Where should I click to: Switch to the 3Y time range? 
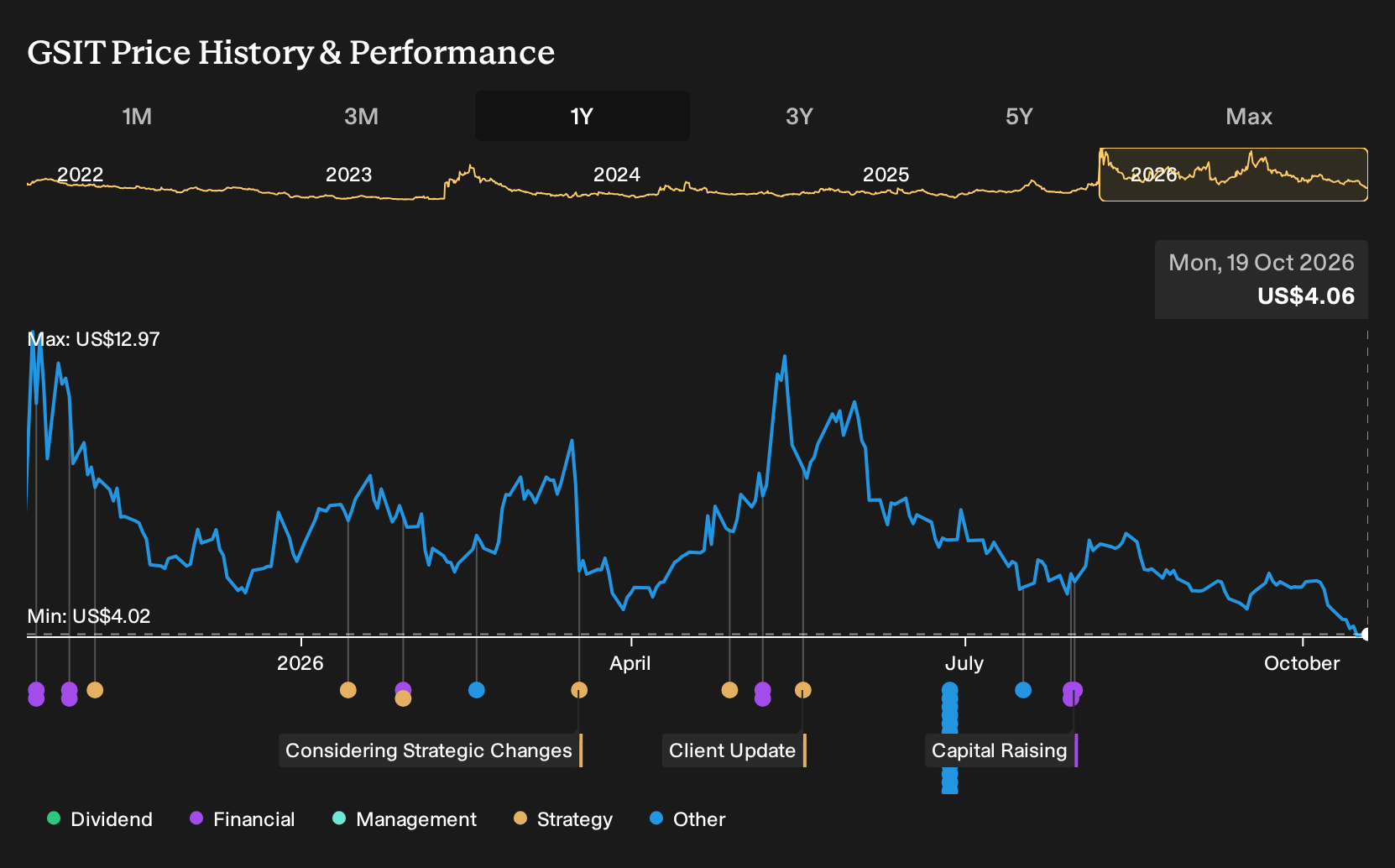coord(799,116)
